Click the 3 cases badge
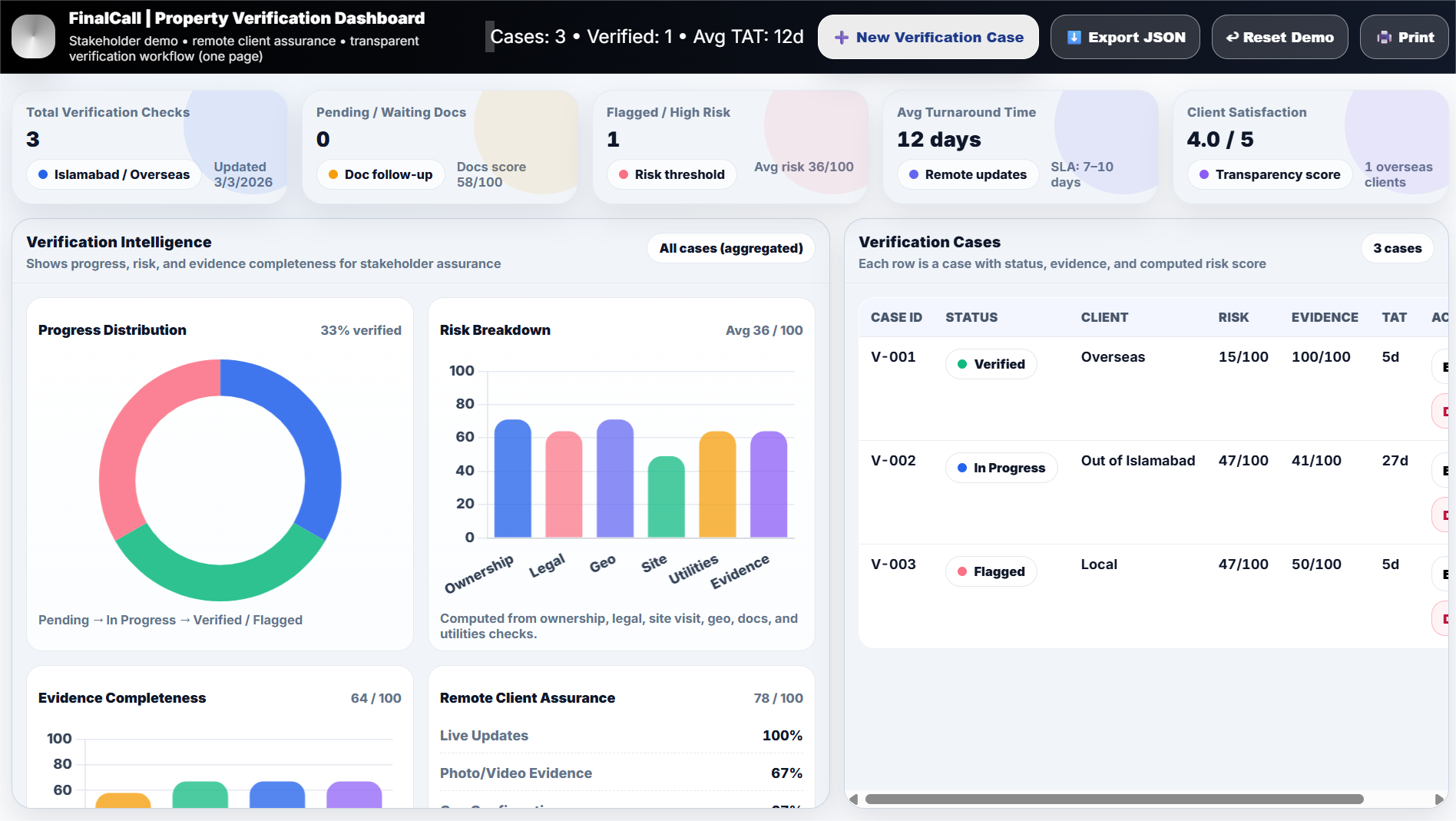This screenshot has width=1456, height=821. 1397,248
